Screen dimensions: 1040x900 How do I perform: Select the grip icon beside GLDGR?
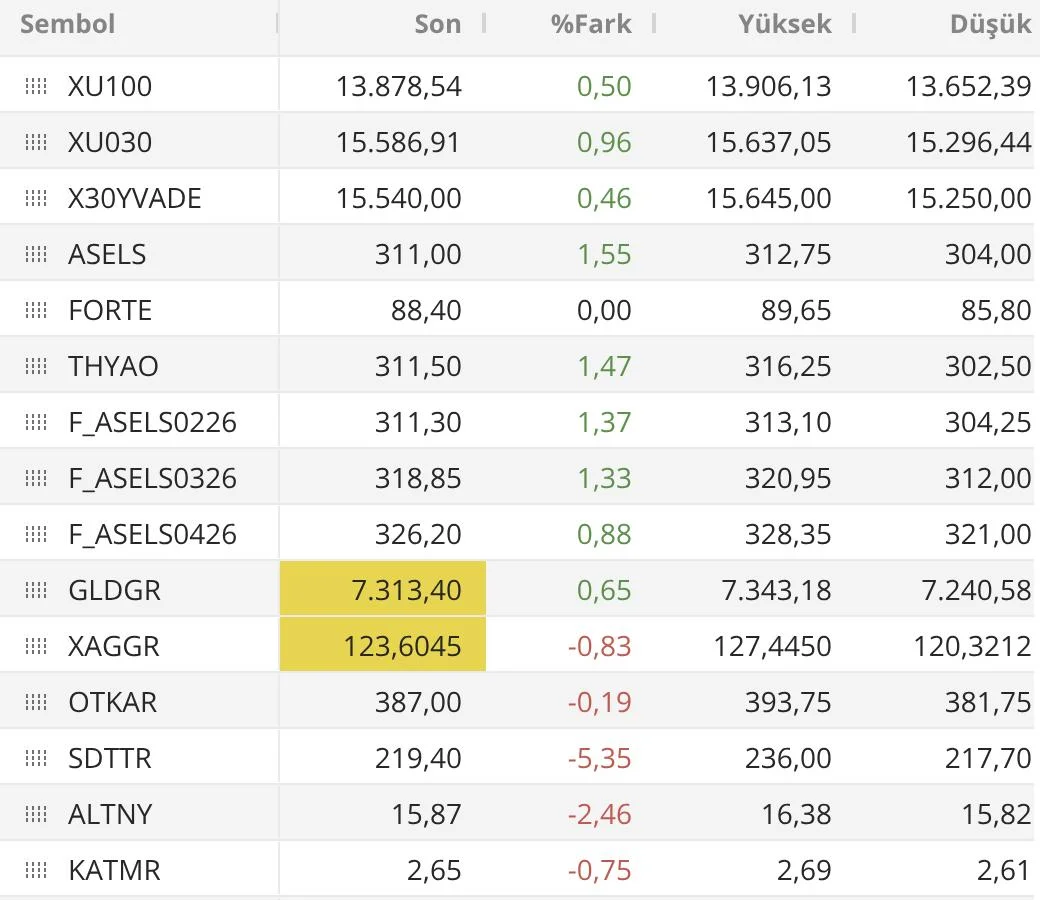click(36, 591)
